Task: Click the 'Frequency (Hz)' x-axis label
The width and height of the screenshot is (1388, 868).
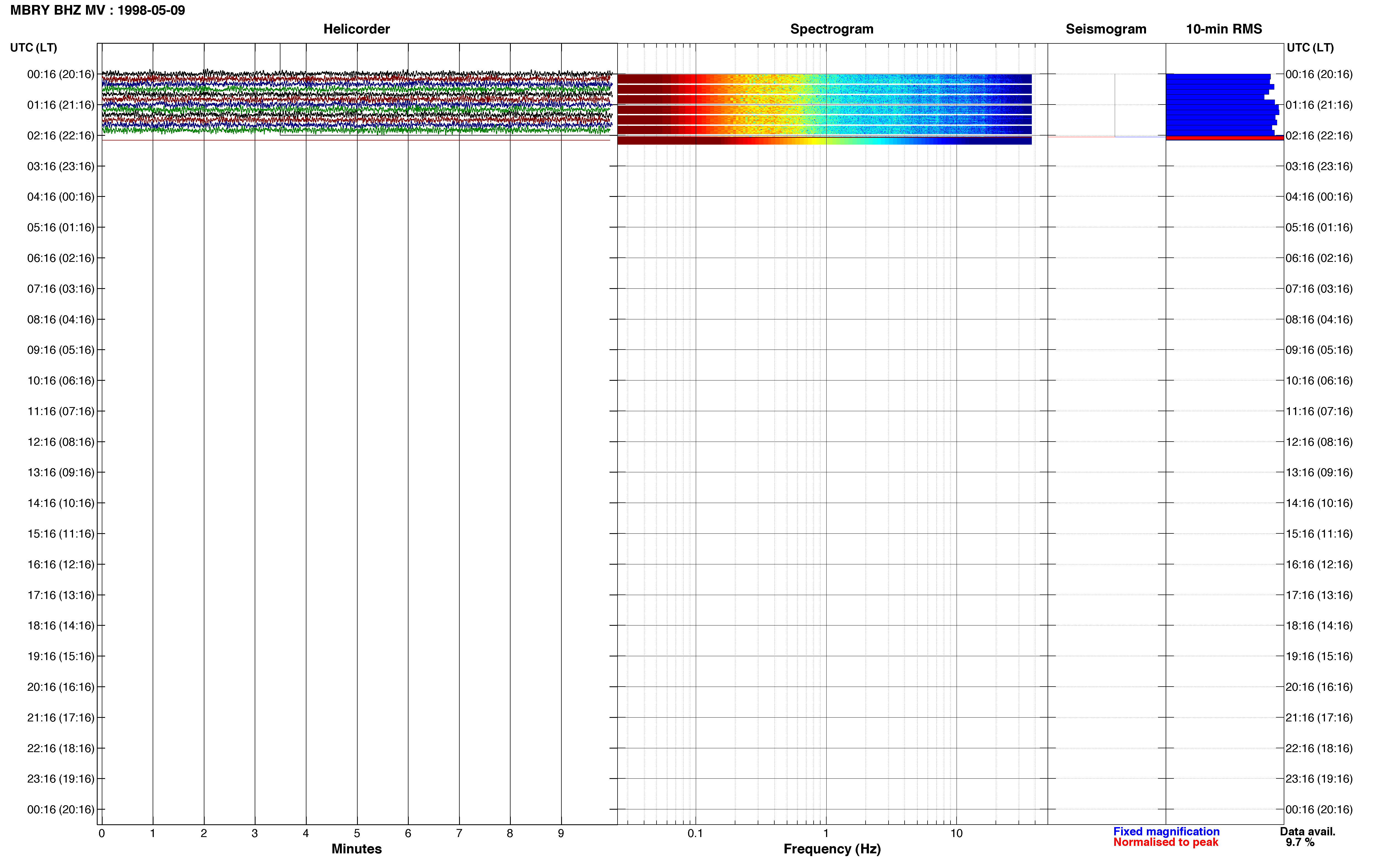Action: click(832, 849)
